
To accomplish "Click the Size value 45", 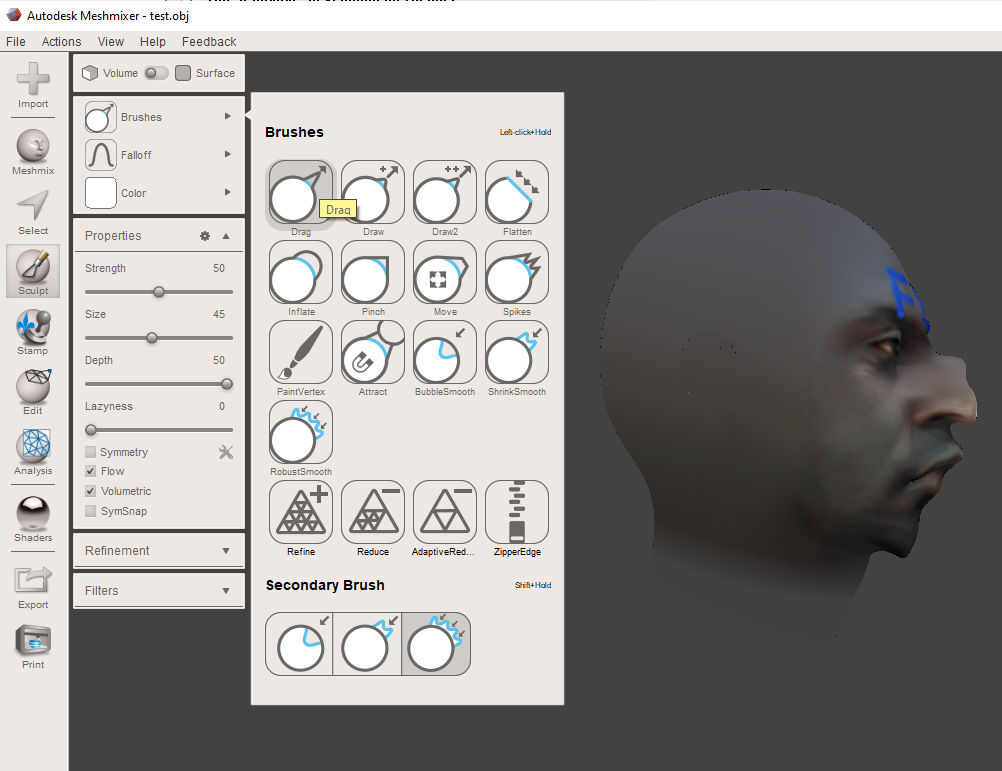I will coord(219,314).
